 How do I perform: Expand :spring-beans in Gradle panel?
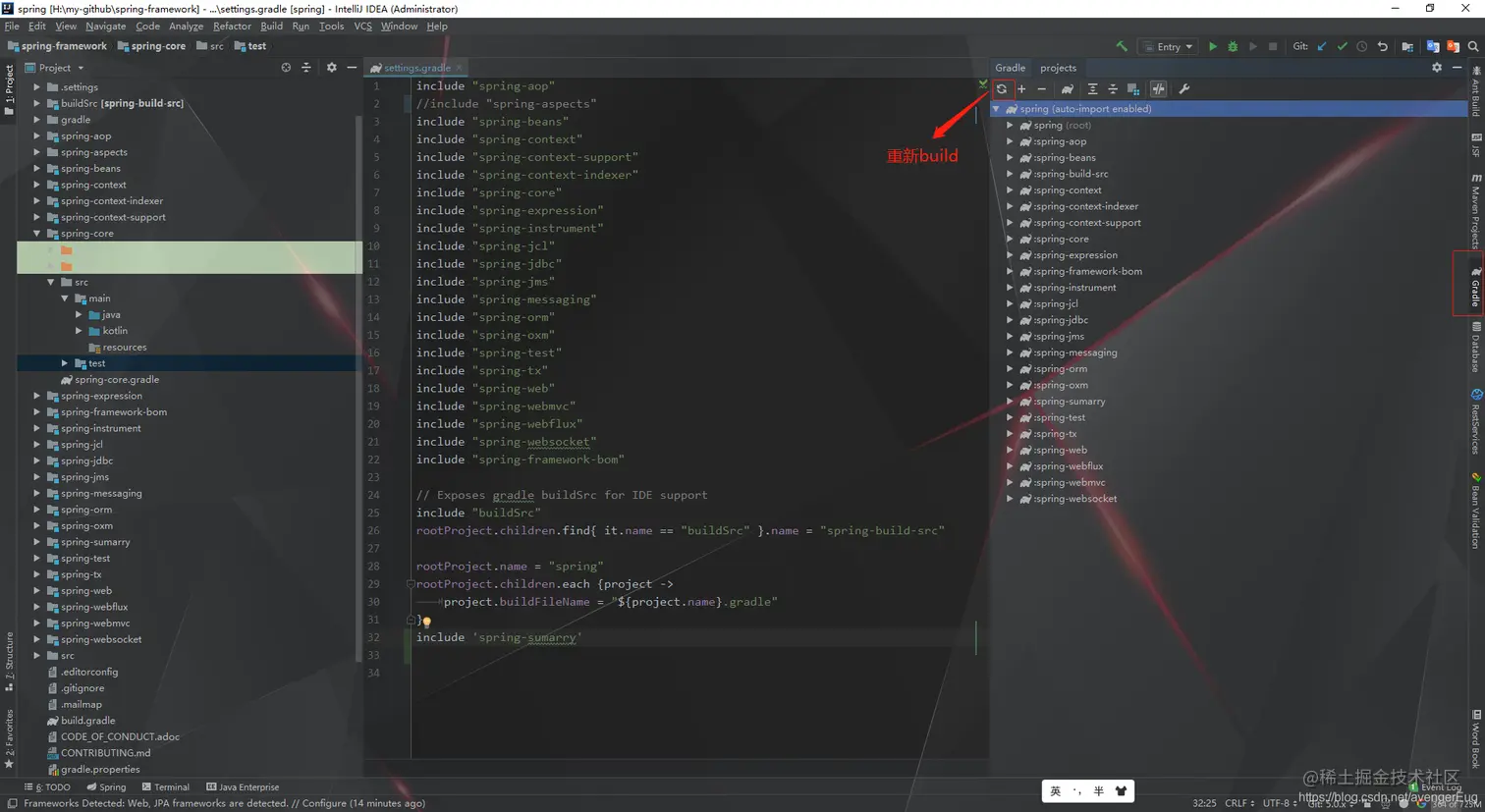(1010, 158)
